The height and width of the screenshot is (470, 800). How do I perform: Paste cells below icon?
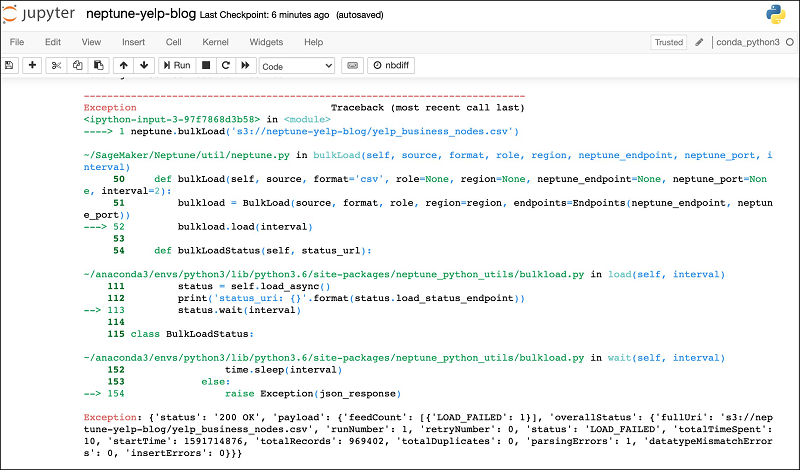[98, 65]
